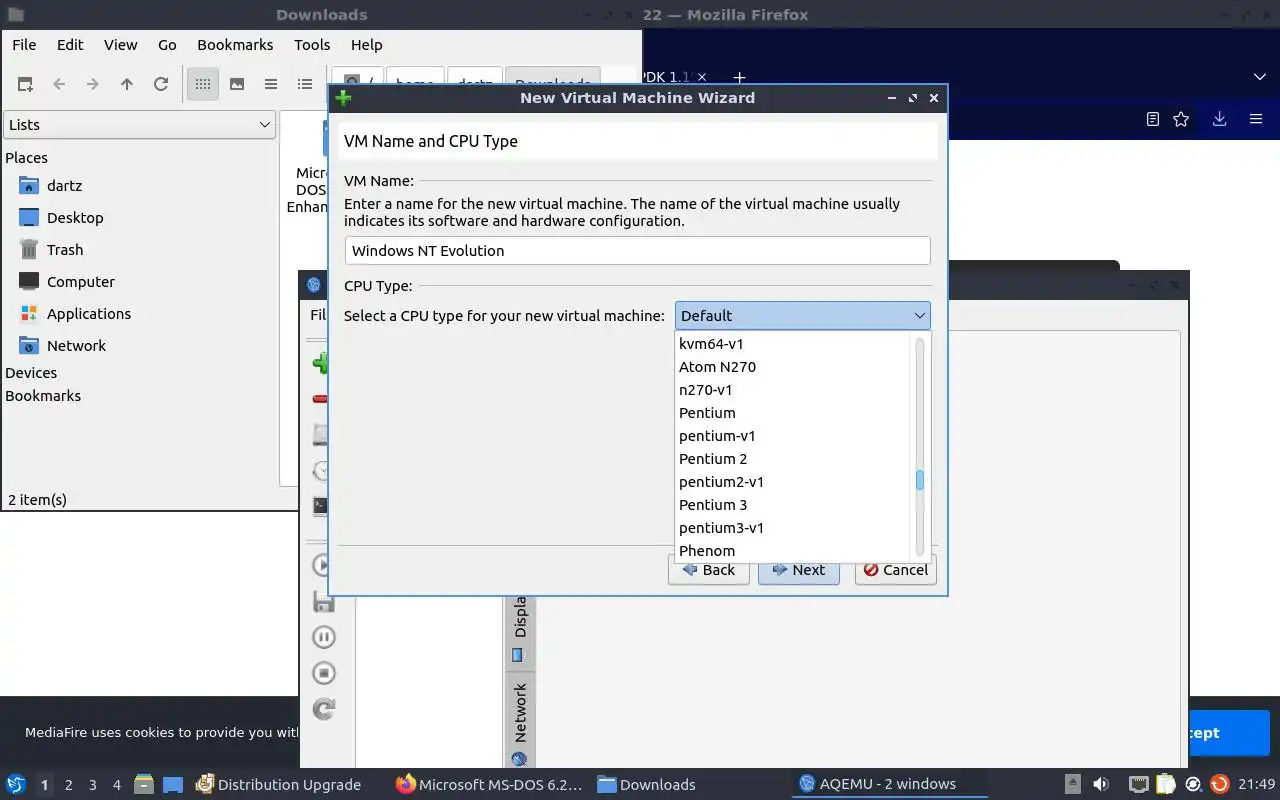Image resolution: width=1280 pixels, height=800 pixels.
Task: Go forward in Downloads file manager
Action: 93,84
